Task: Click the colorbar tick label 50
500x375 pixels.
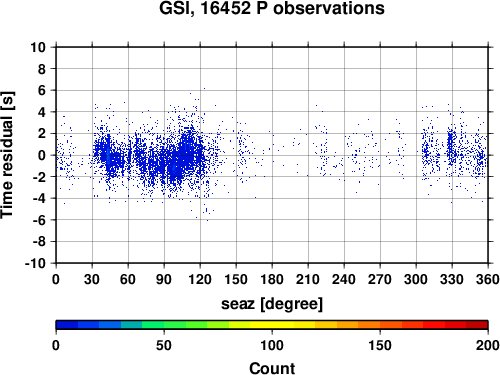Action: [164, 345]
